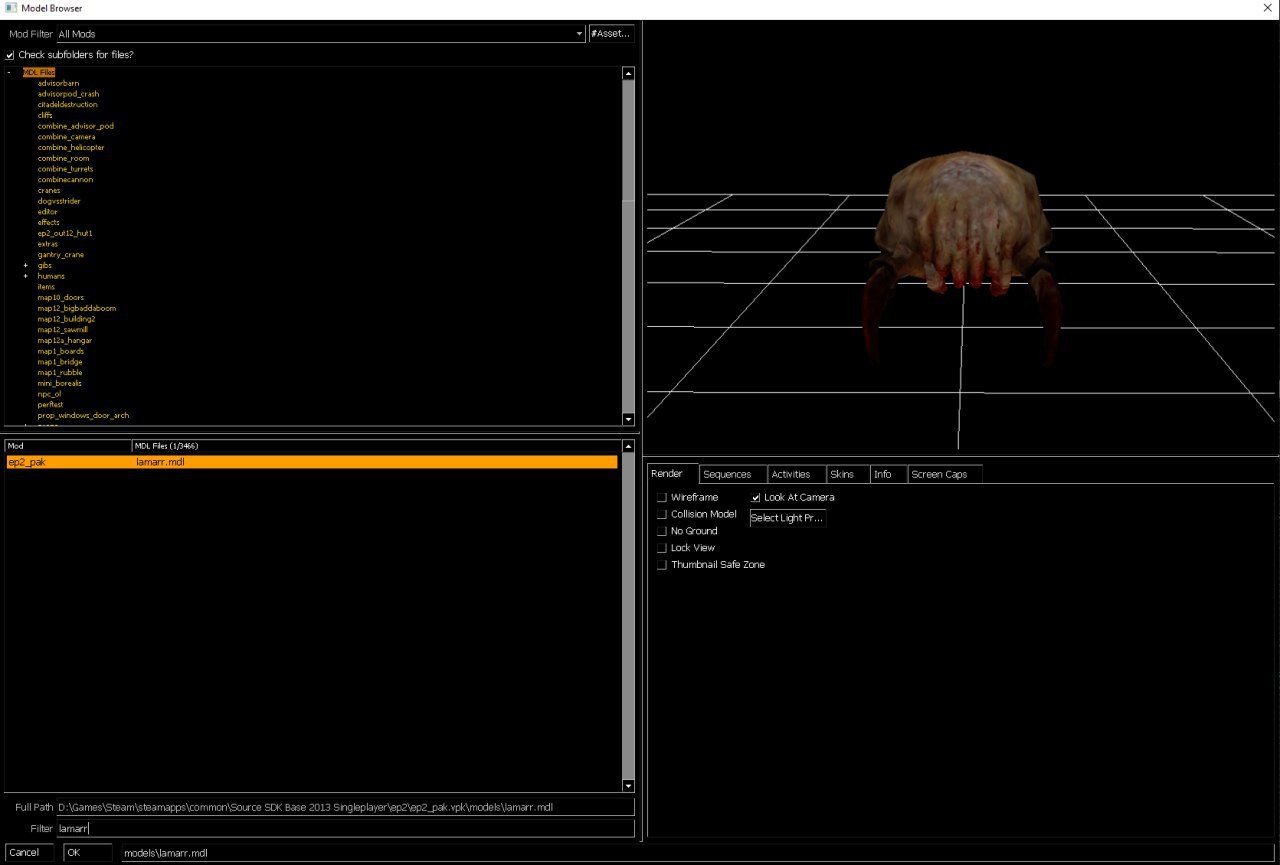Click the models\lamarr.mdl path field
1280x865 pixels.
(698, 853)
